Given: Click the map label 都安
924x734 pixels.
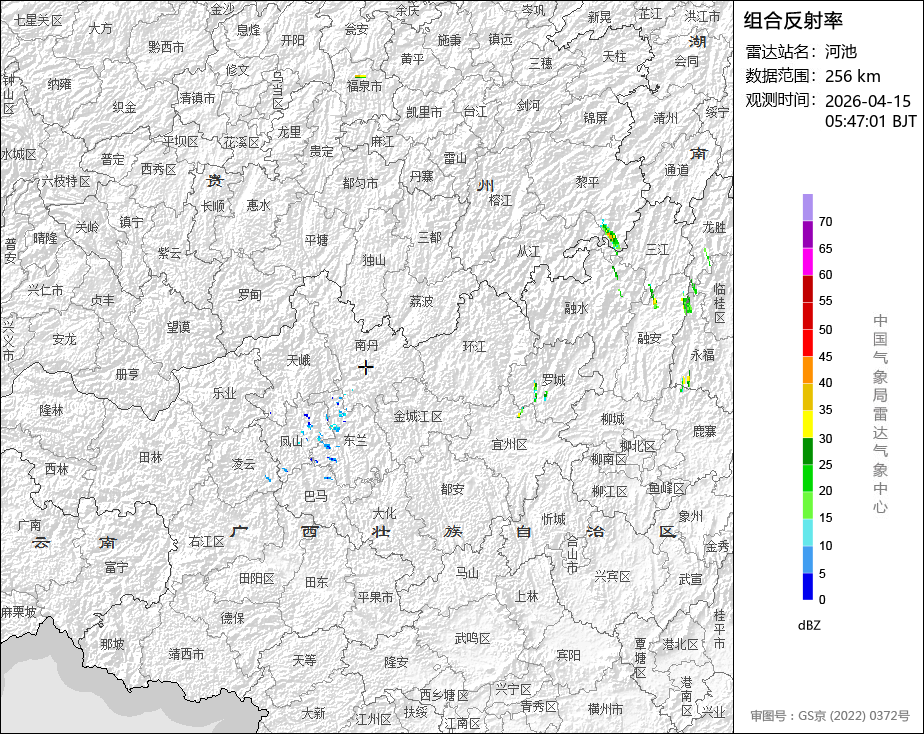Looking at the screenshot, I should pyautogui.click(x=453, y=489).
